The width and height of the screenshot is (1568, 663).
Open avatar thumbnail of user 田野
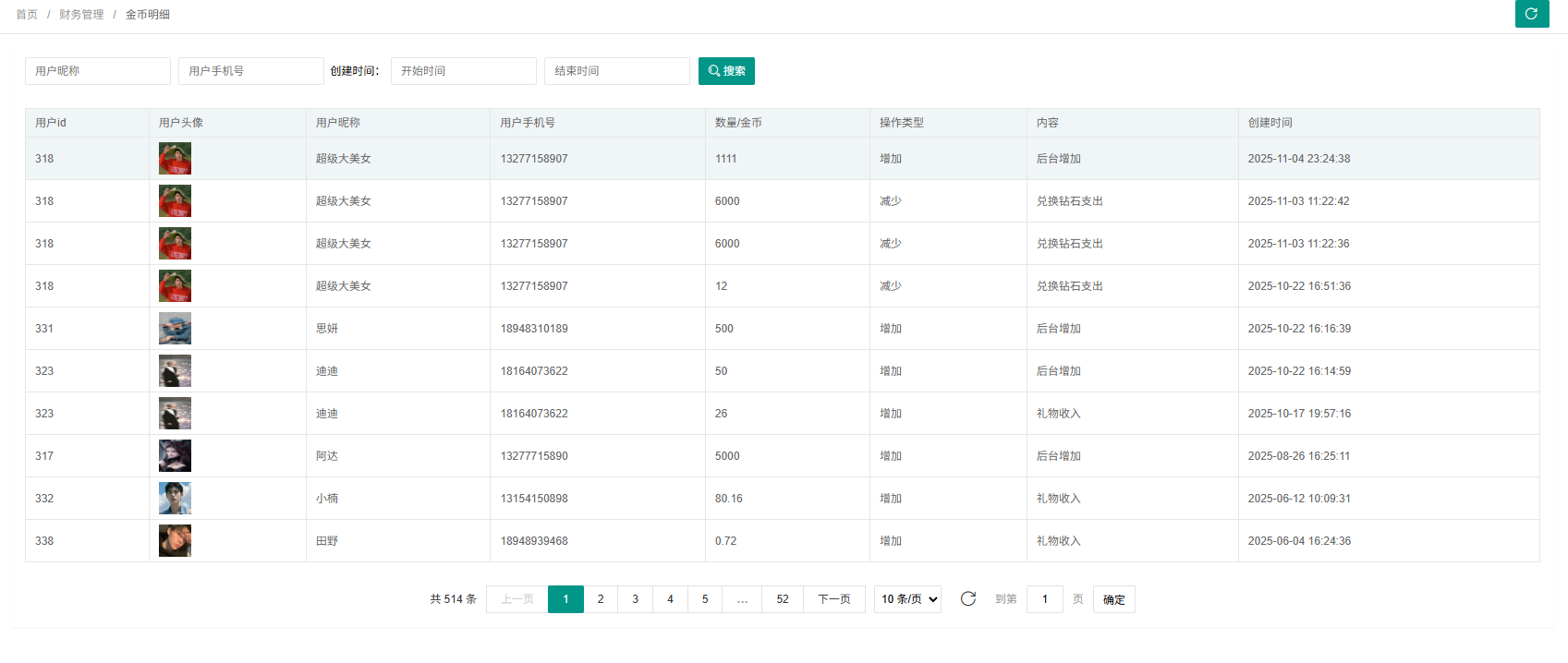pyautogui.click(x=175, y=541)
